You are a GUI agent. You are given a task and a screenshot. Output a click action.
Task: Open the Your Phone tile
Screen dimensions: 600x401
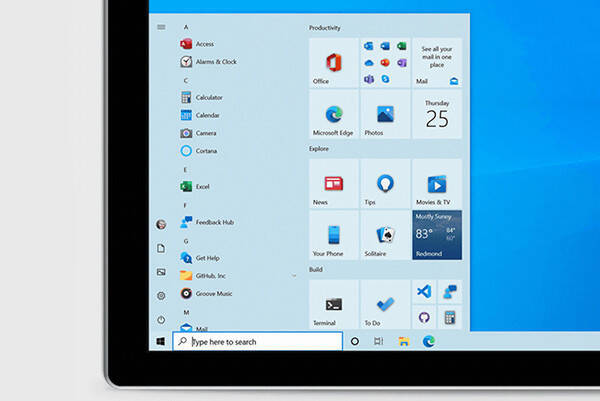pyautogui.click(x=334, y=236)
